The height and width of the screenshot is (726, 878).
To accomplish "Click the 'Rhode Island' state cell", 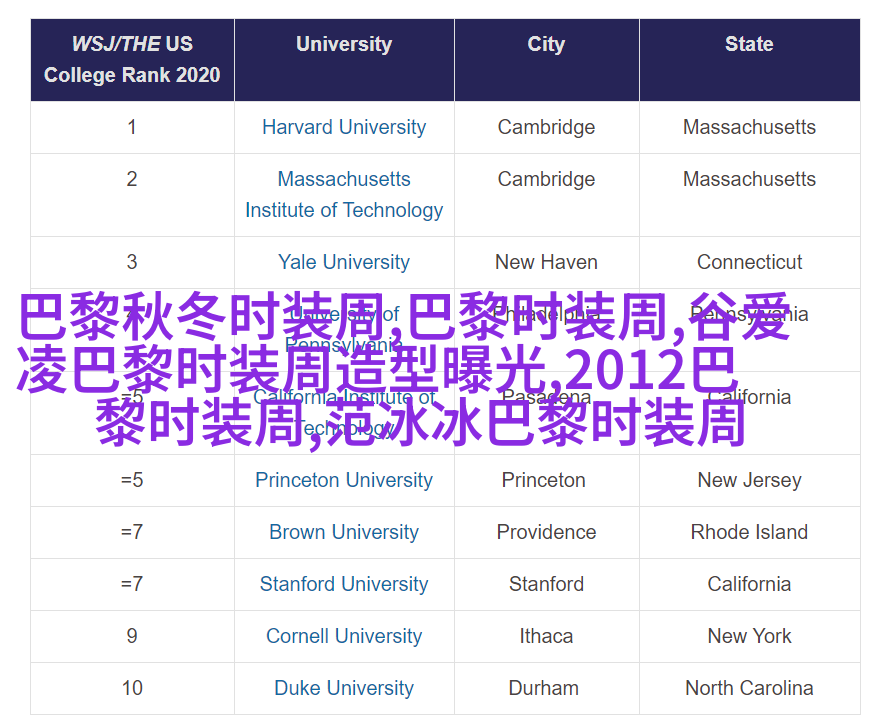I will point(749,532).
